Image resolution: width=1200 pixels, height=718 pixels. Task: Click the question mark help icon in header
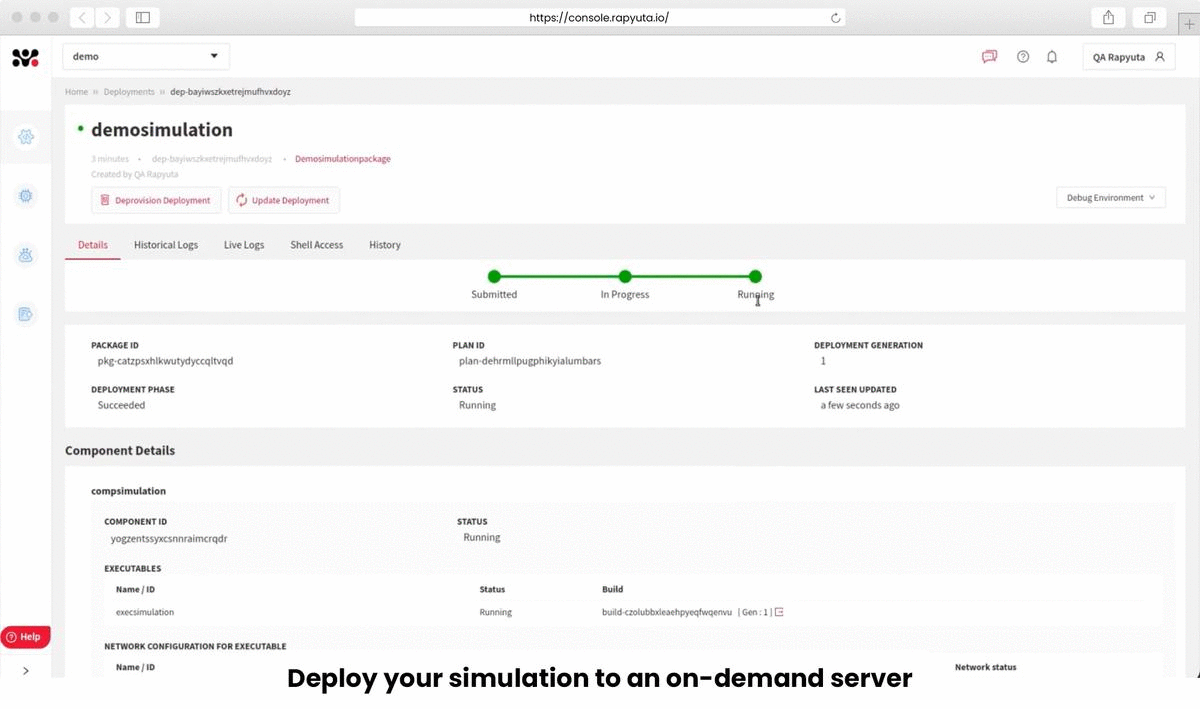click(x=1023, y=57)
